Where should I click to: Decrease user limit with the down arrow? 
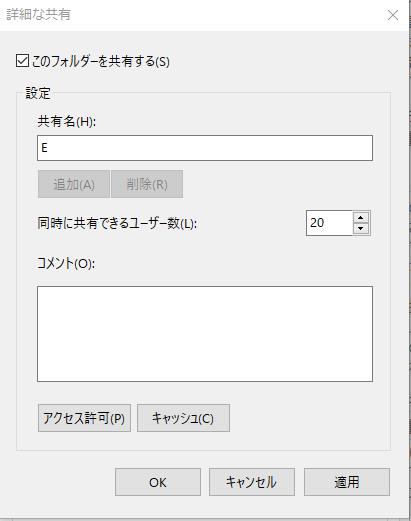click(x=360, y=229)
